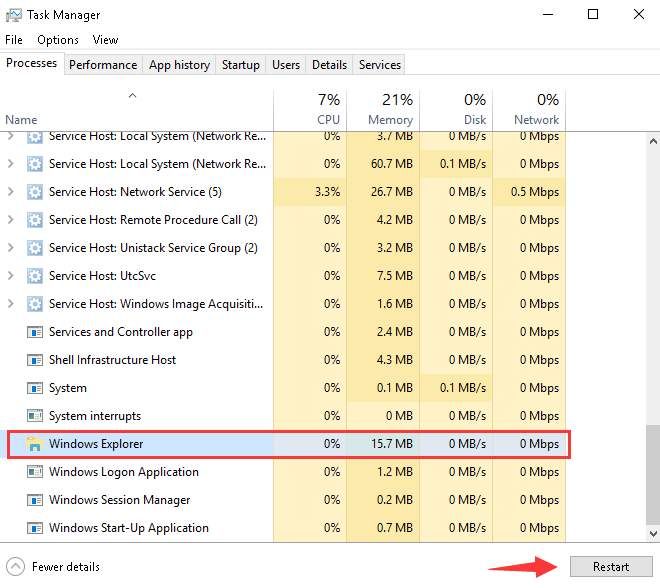Click the Service Host: Network Service gear icon
Image resolution: width=660 pixels, height=588 pixels.
35,192
